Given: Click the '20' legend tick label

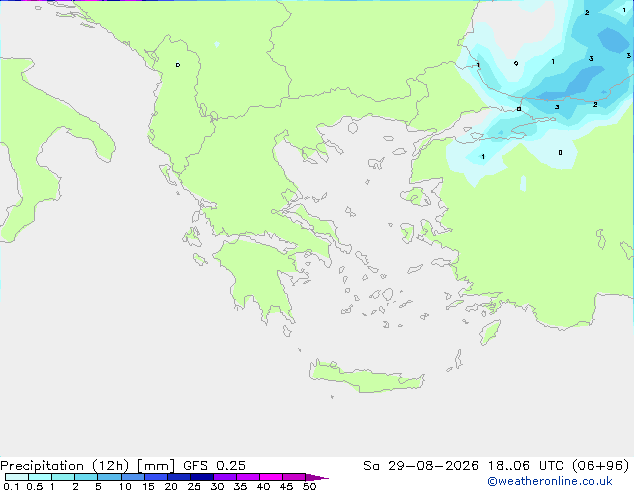Looking at the screenshot, I should click(171, 486).
